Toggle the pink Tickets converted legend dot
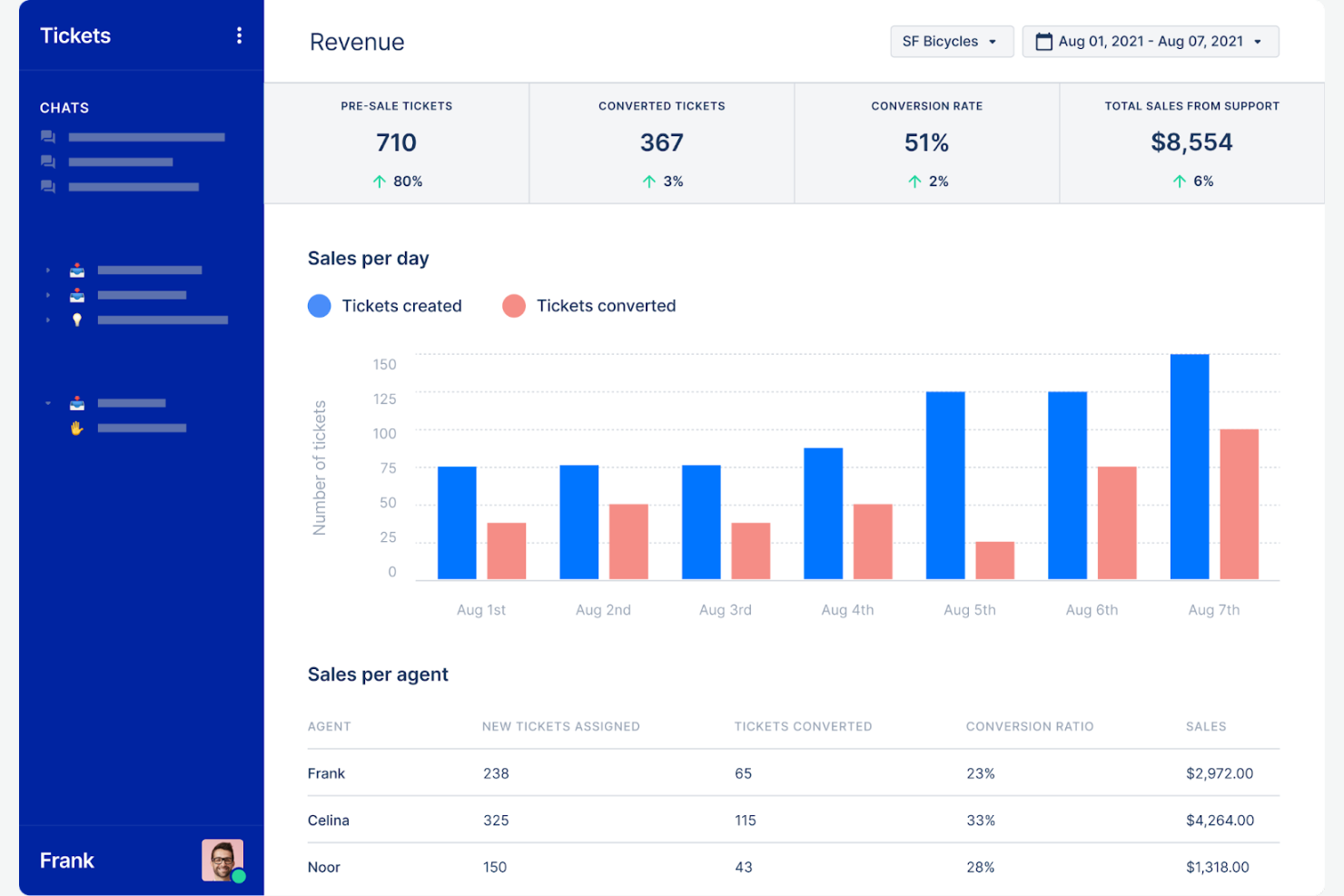1344x896 pixels. 514,306
